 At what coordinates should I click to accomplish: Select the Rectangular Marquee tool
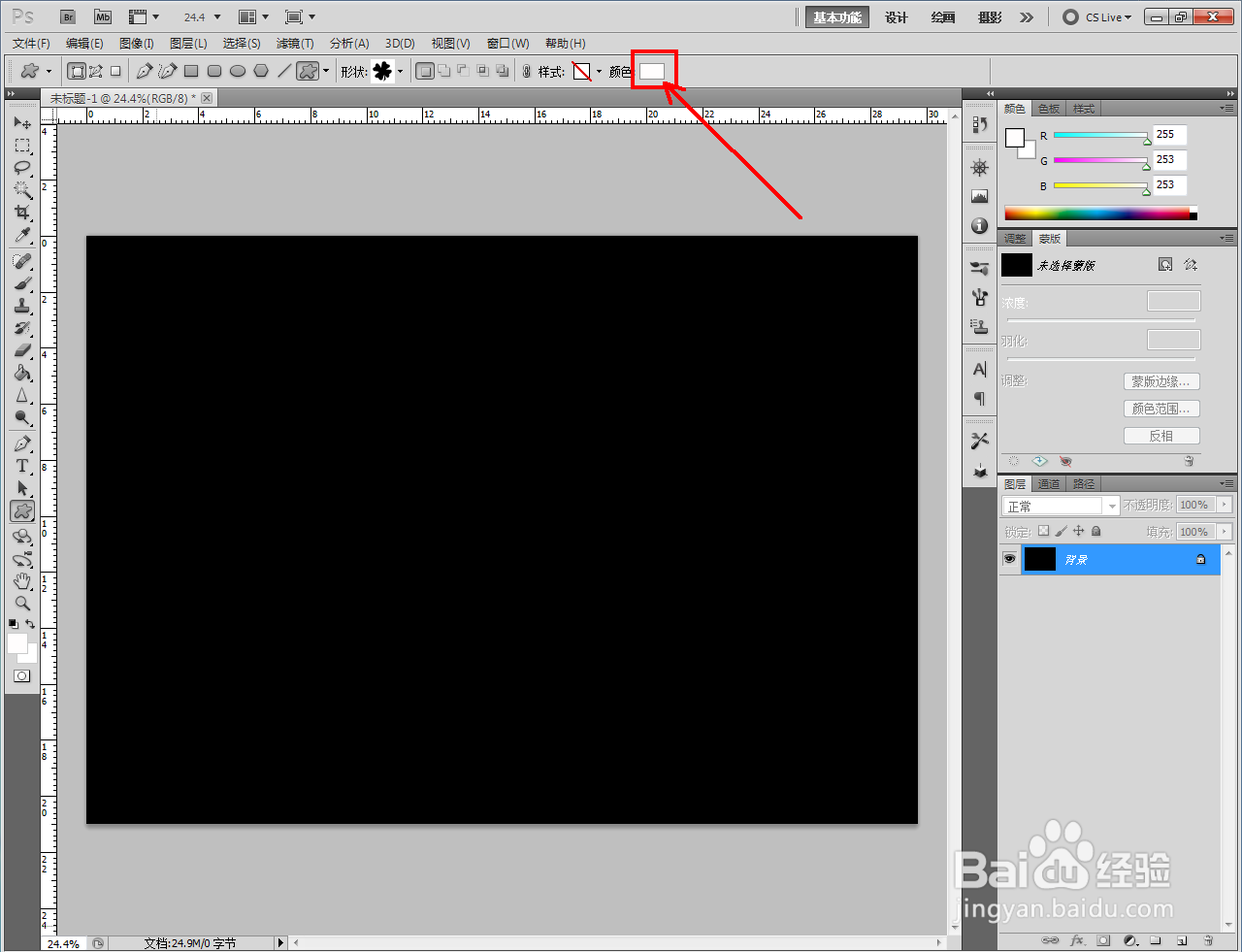click(22, 146)
